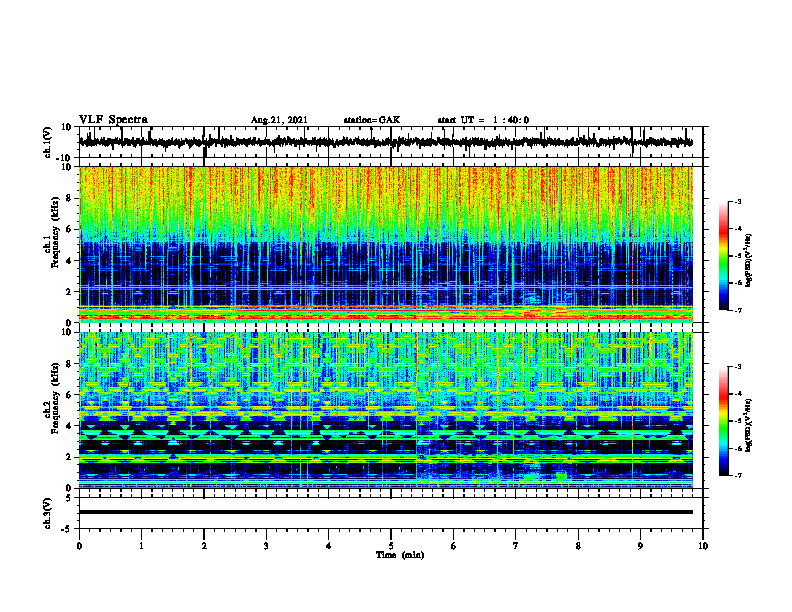Click the "-3" label on ch.1 color bar
Image resolution: width=792 pixels, height=612 pixels.
pos(737,201)
